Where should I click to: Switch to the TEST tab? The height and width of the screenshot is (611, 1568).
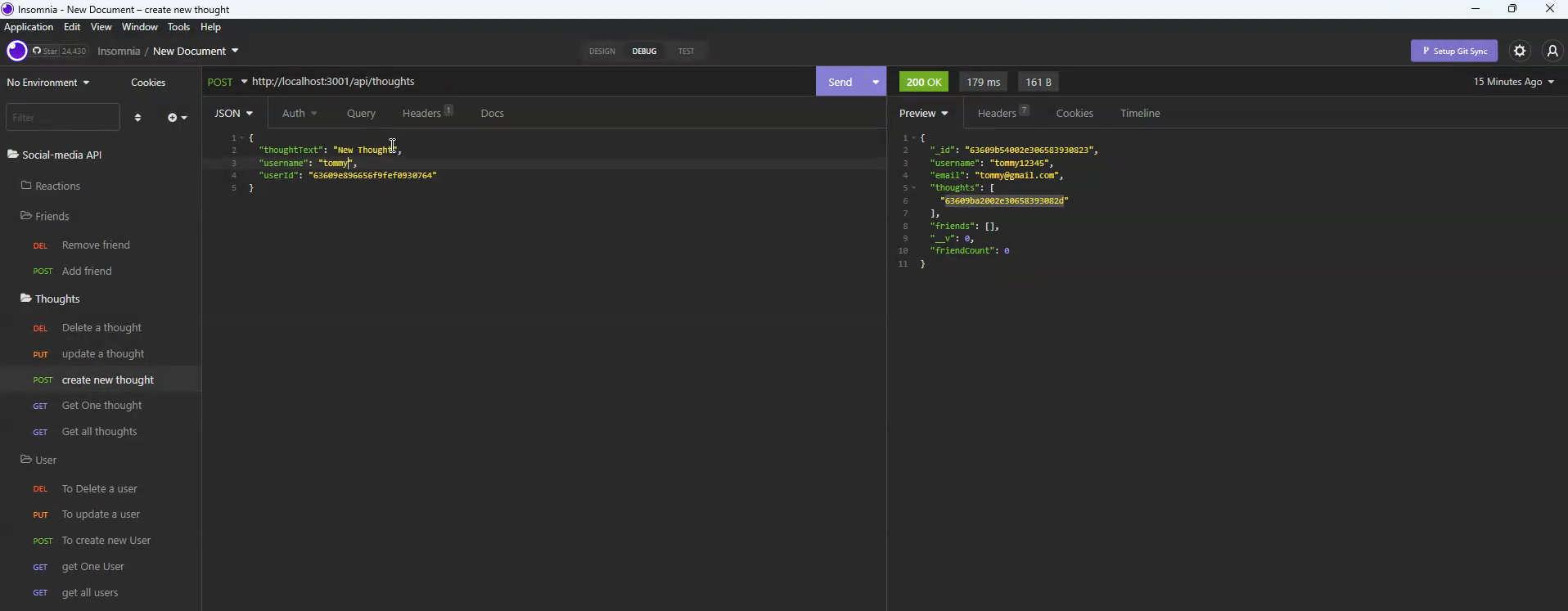point(687,51)
